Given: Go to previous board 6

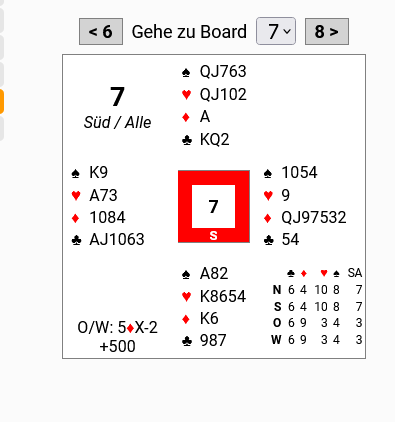Looking at the screenshot, I should tap(101, 32).
